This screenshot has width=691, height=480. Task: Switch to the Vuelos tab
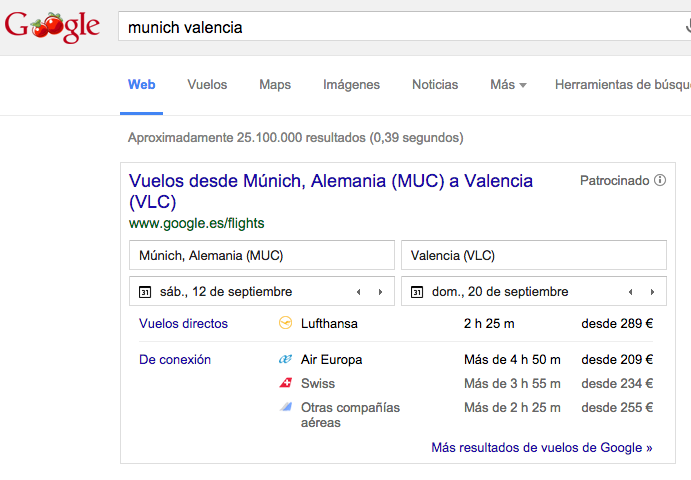(207, 85)
